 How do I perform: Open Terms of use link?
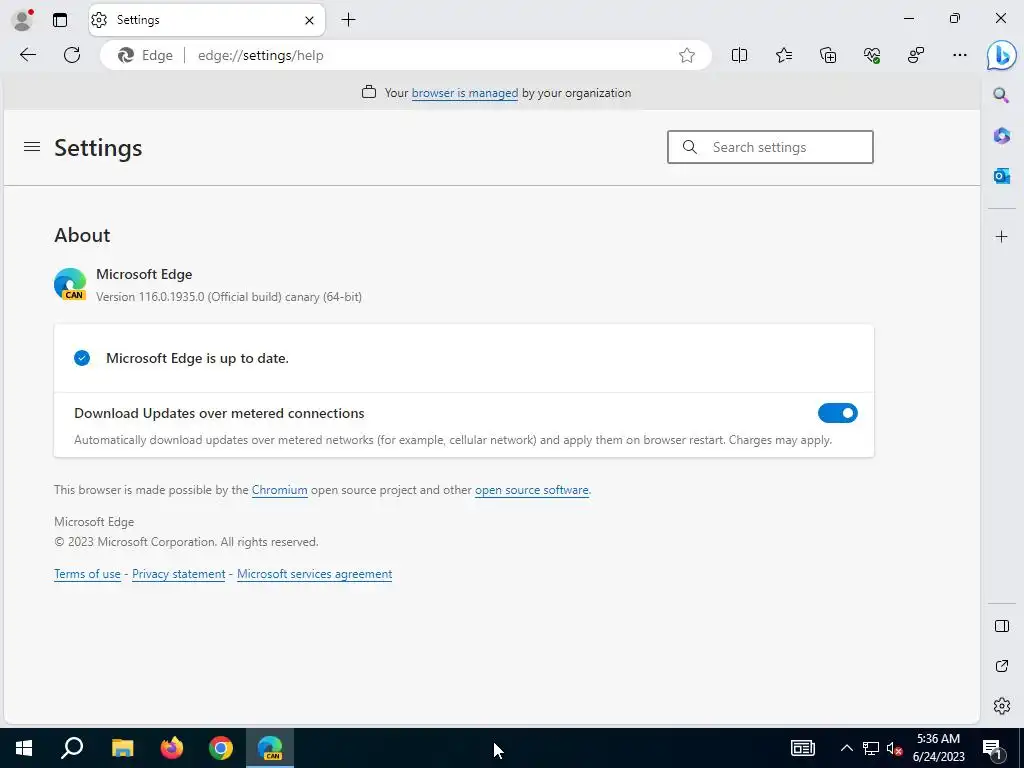pyautogui.click(x=88, y=574)
